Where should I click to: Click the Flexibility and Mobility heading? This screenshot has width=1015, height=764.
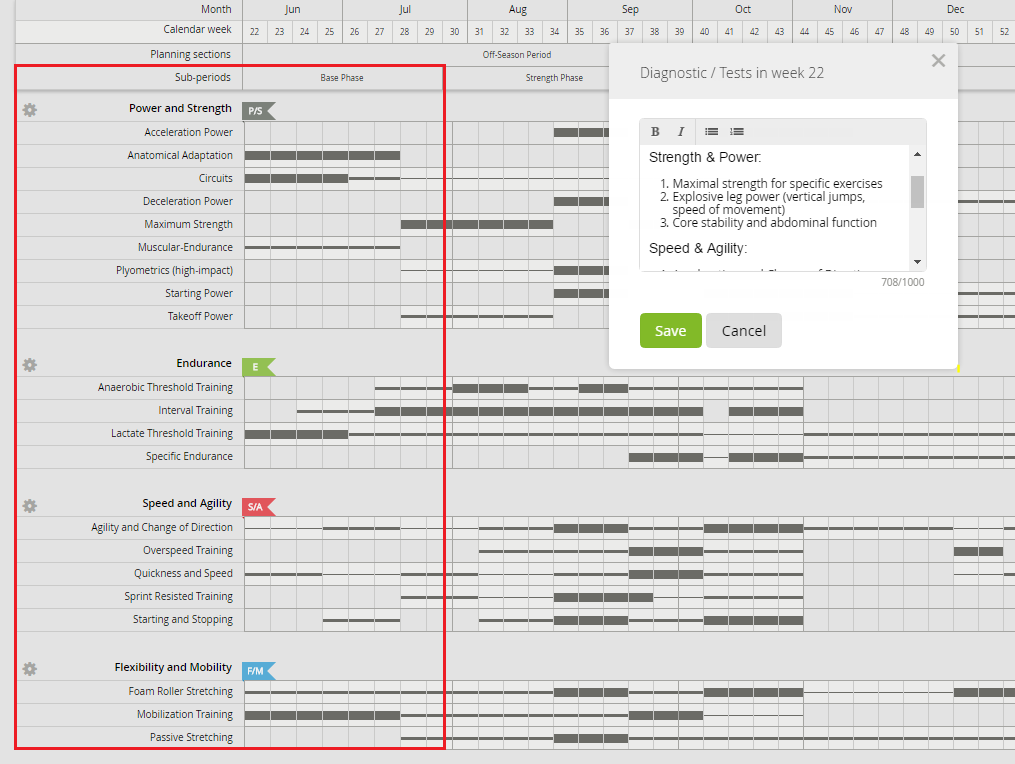[173, 667]
